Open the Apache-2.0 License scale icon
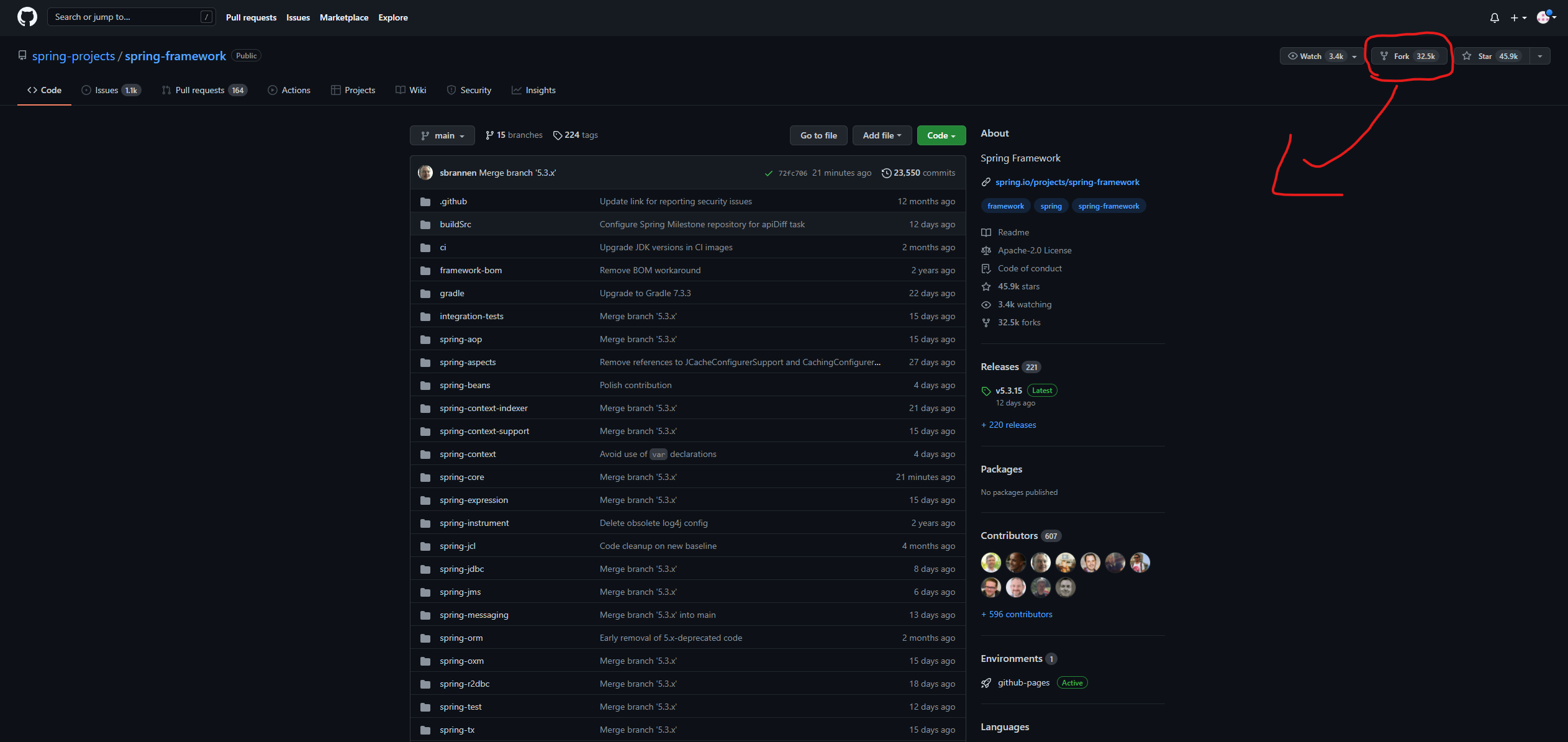The image size is (1568, 742). click(x=986, y=250)
